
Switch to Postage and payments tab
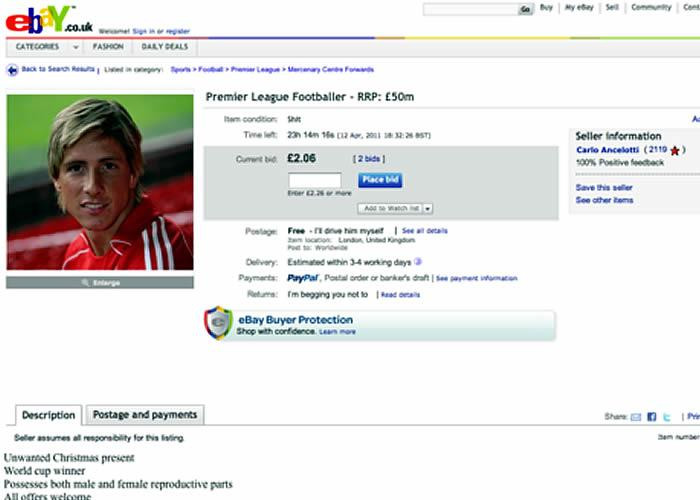tap(144, 414)
